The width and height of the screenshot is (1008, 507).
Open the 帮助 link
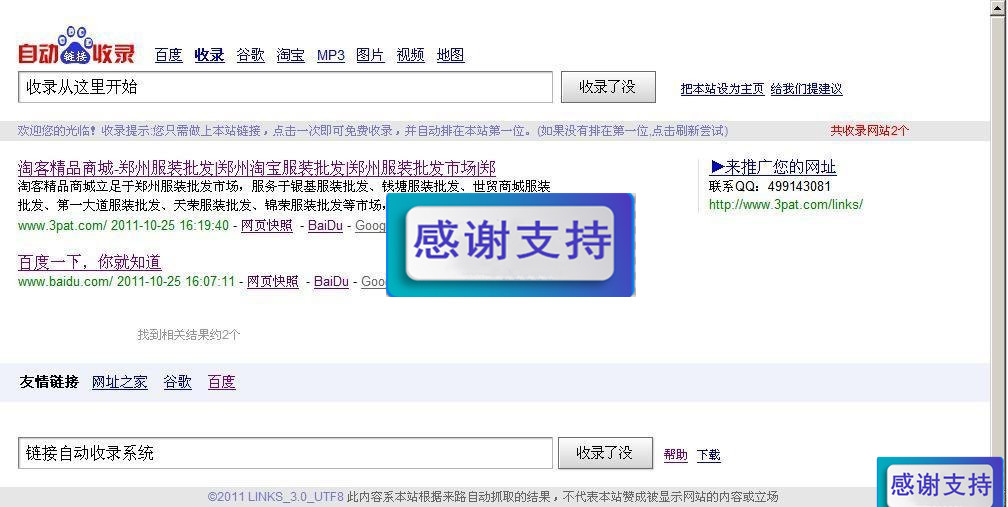[676, 455]
